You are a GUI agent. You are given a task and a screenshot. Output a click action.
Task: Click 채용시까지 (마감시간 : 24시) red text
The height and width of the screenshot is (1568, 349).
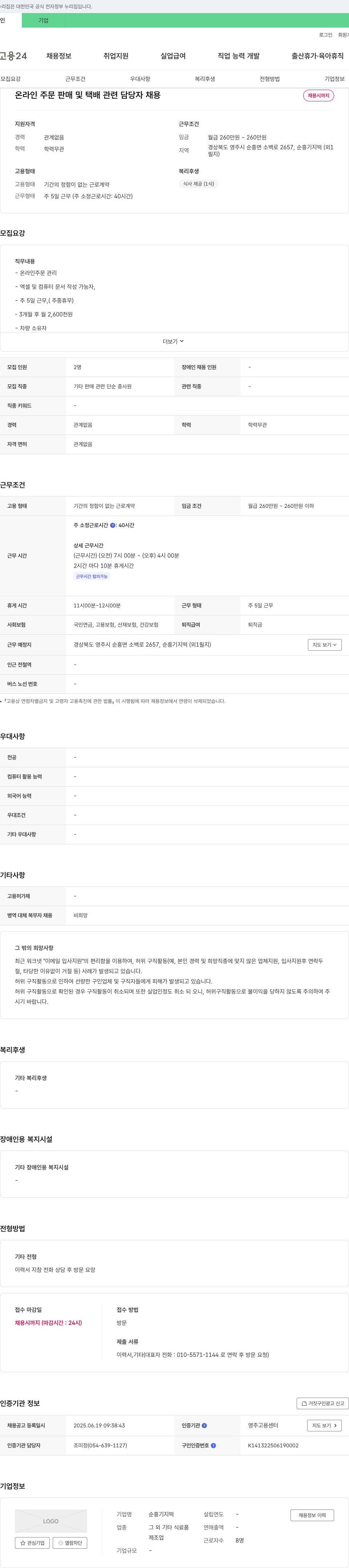pos(48,1322)
